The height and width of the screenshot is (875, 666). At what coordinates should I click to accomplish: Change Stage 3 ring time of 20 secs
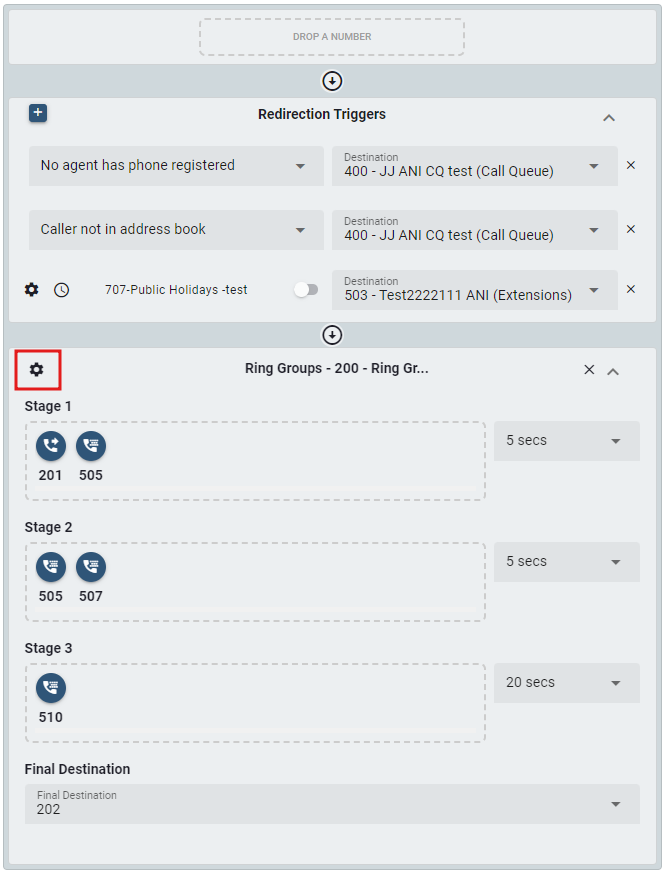[566, 683]
